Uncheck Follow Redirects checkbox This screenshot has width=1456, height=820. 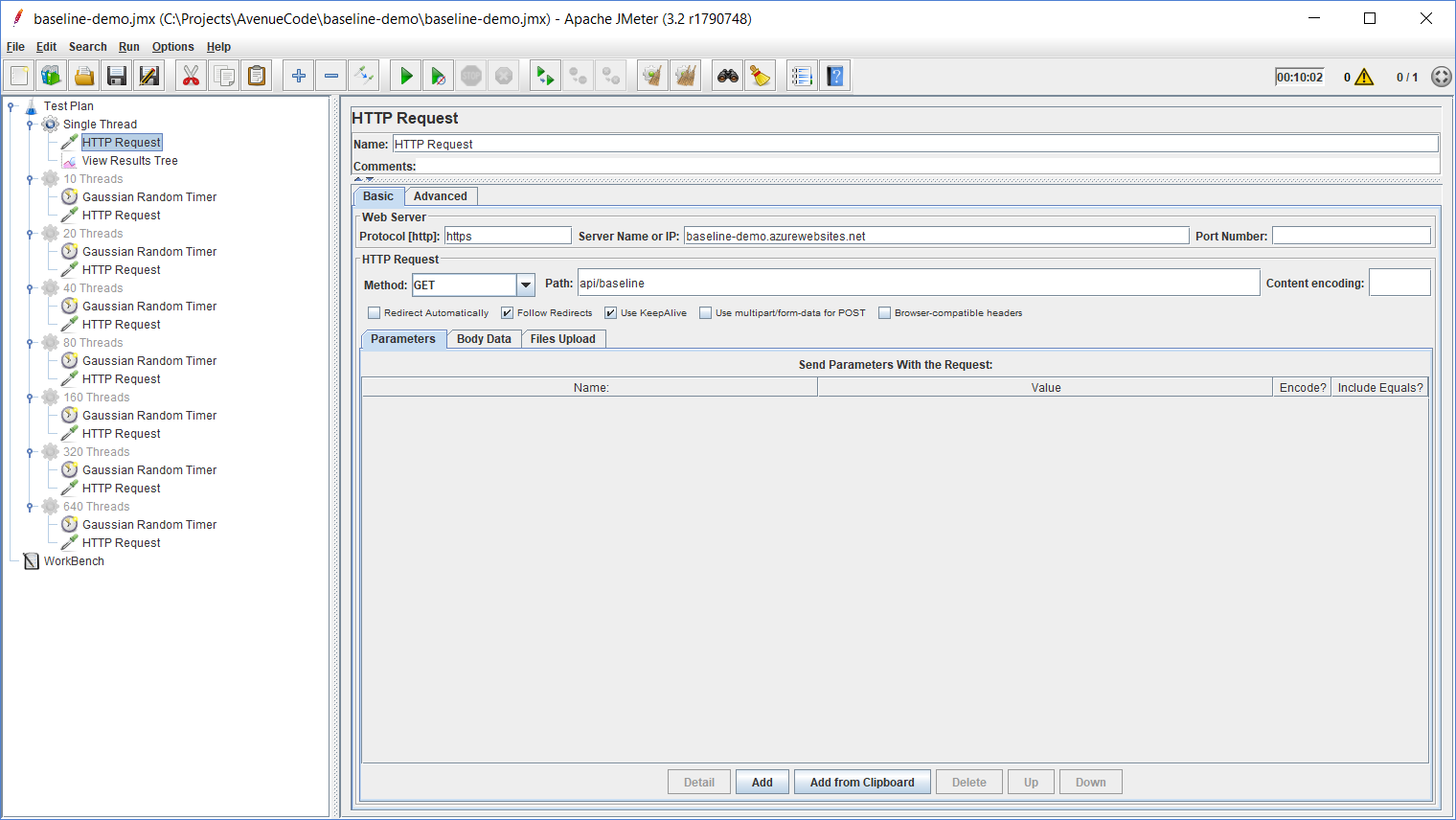click(x=508, y=312)
